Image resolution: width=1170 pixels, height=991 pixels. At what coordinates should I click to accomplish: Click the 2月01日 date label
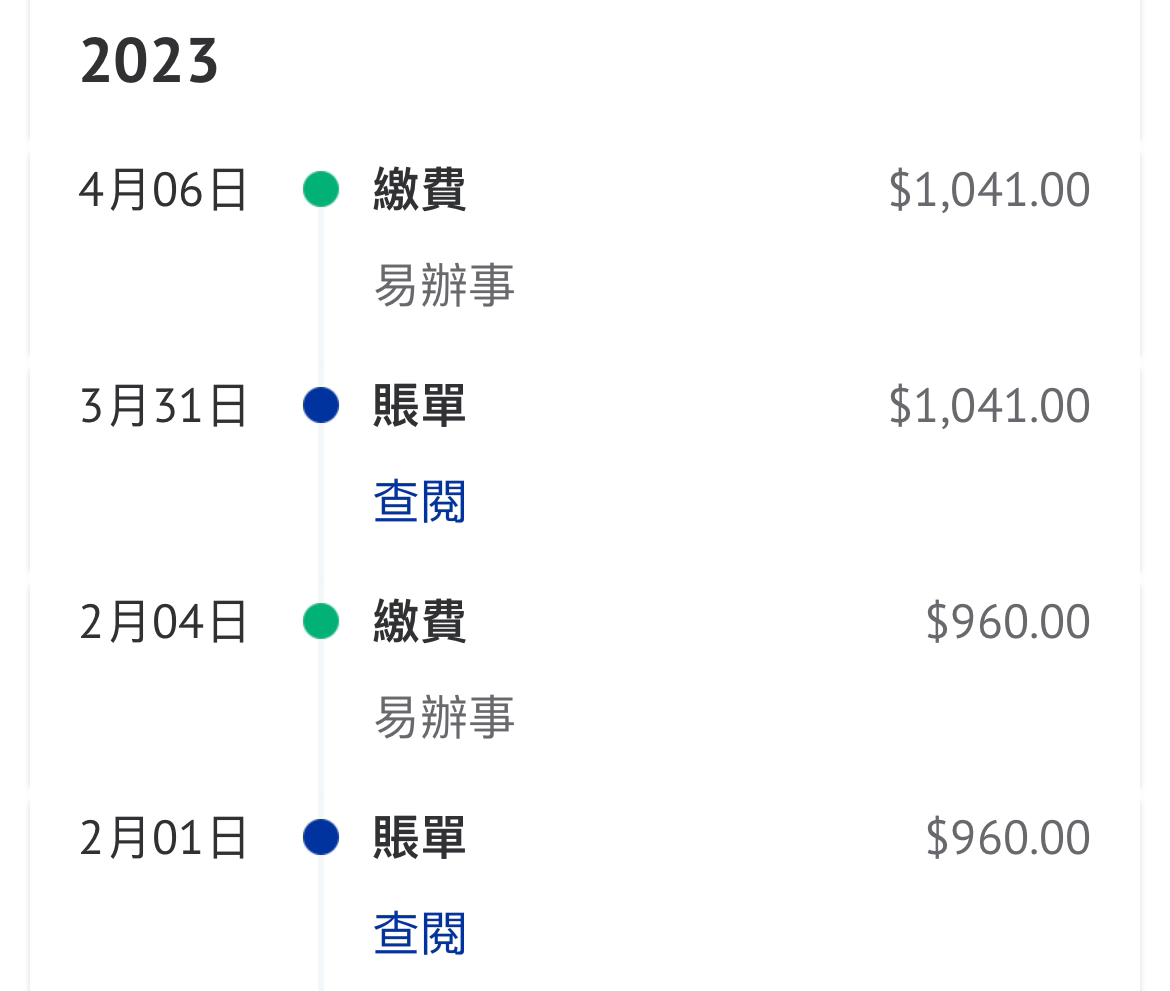[163, 837]
